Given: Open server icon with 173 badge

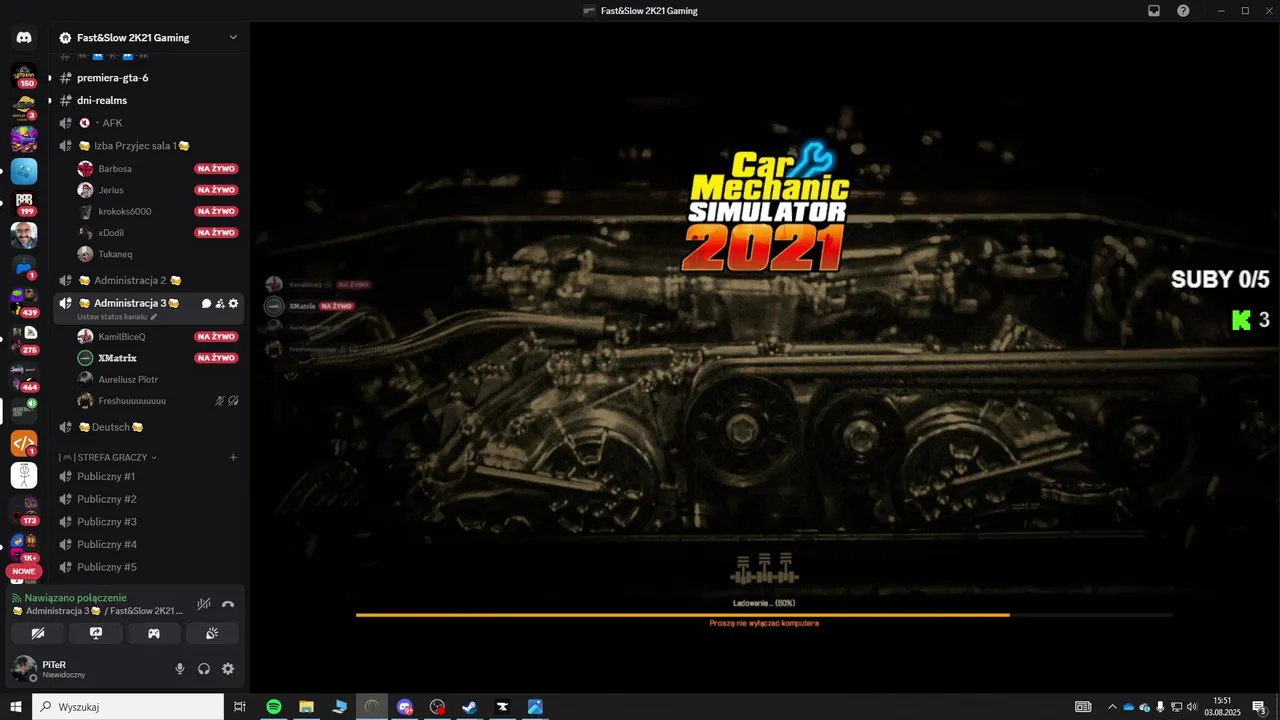Looking at the screenshot, I should coord(24,509).
